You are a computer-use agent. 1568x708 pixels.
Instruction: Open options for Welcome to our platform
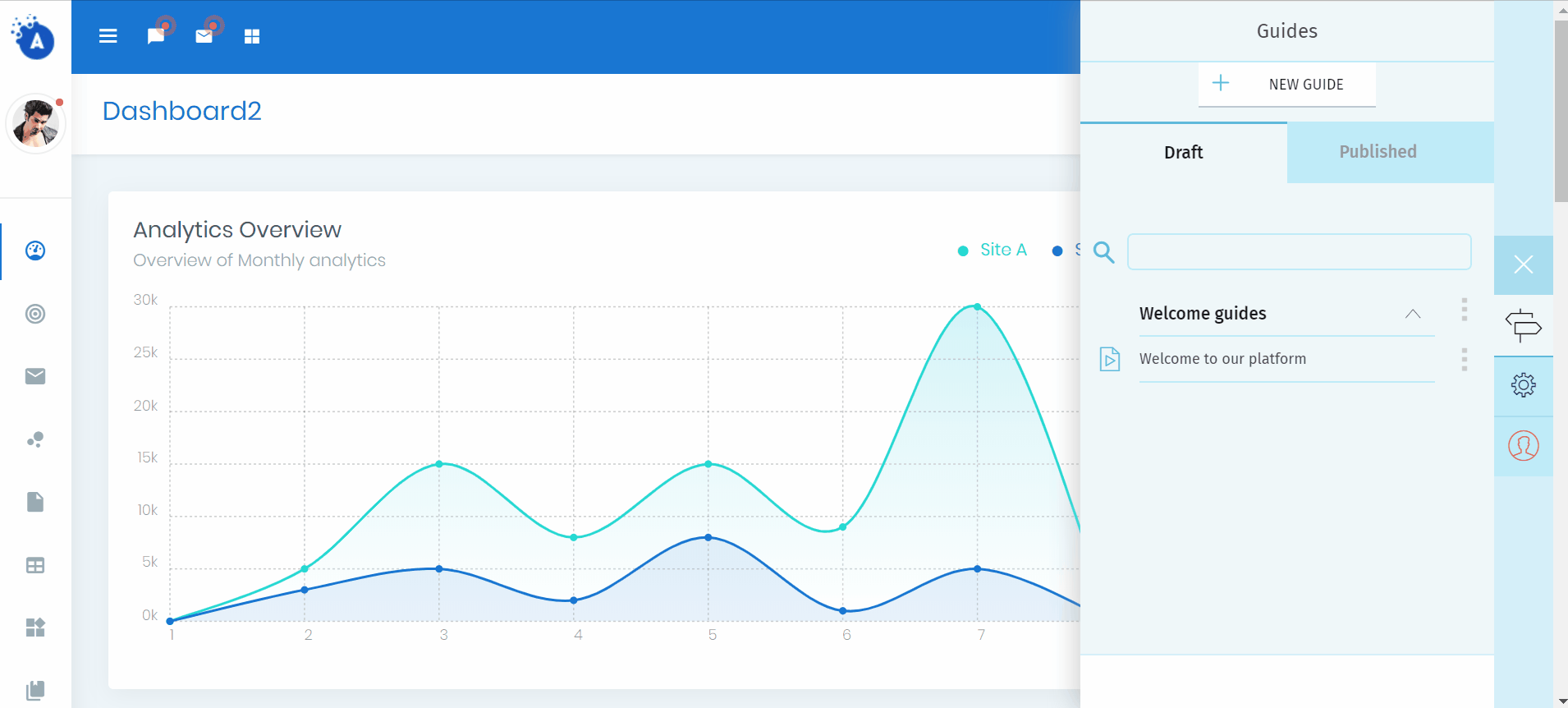click(x=1464, y=359)
